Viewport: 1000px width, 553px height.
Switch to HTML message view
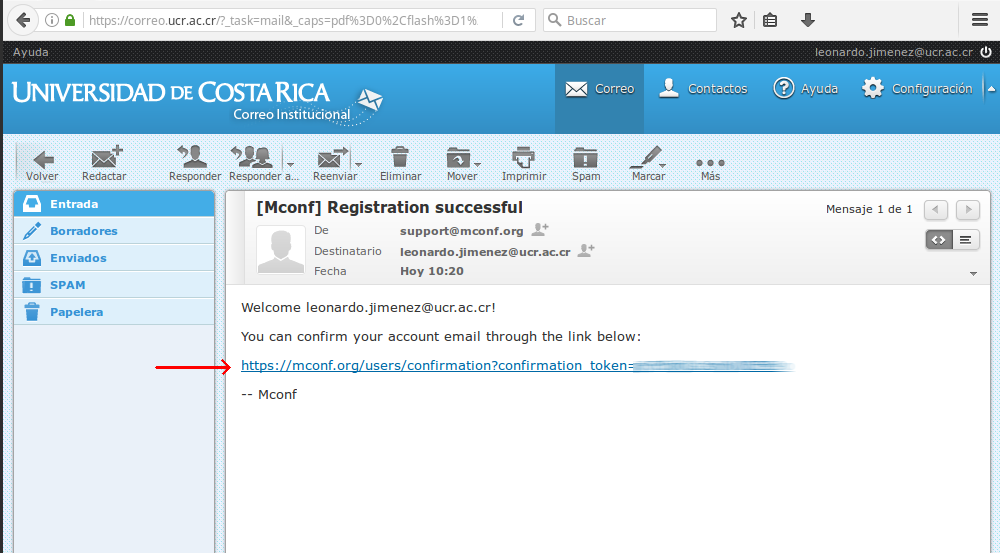click(x=938, y=239)
